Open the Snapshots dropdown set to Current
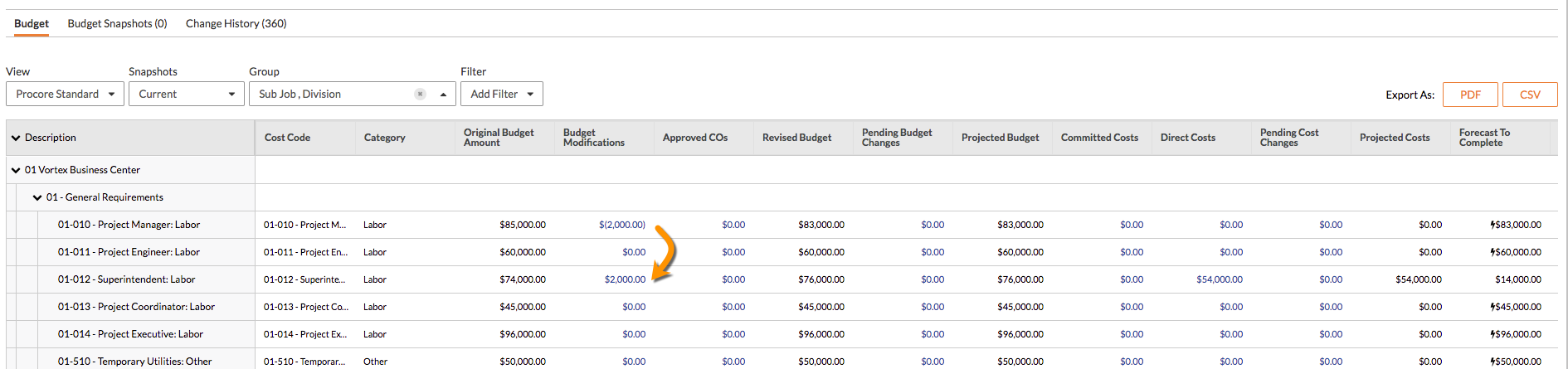Image resolution: width=1568 pixels, height=369 pixels. (x=186, y=94)
